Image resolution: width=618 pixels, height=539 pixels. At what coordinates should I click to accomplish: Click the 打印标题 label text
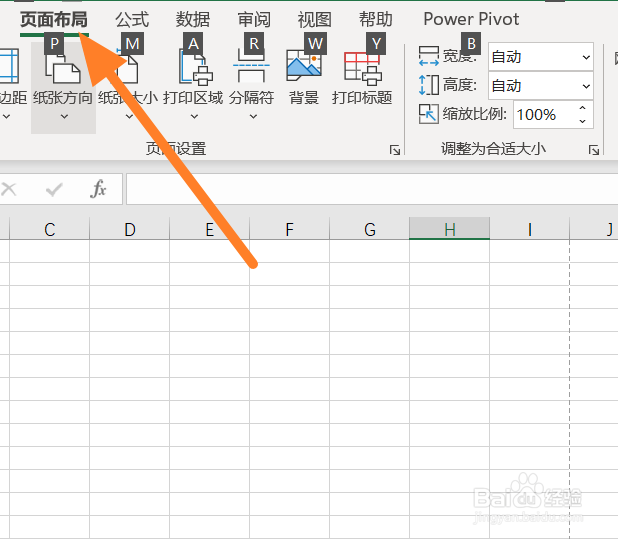click(362, 98)
